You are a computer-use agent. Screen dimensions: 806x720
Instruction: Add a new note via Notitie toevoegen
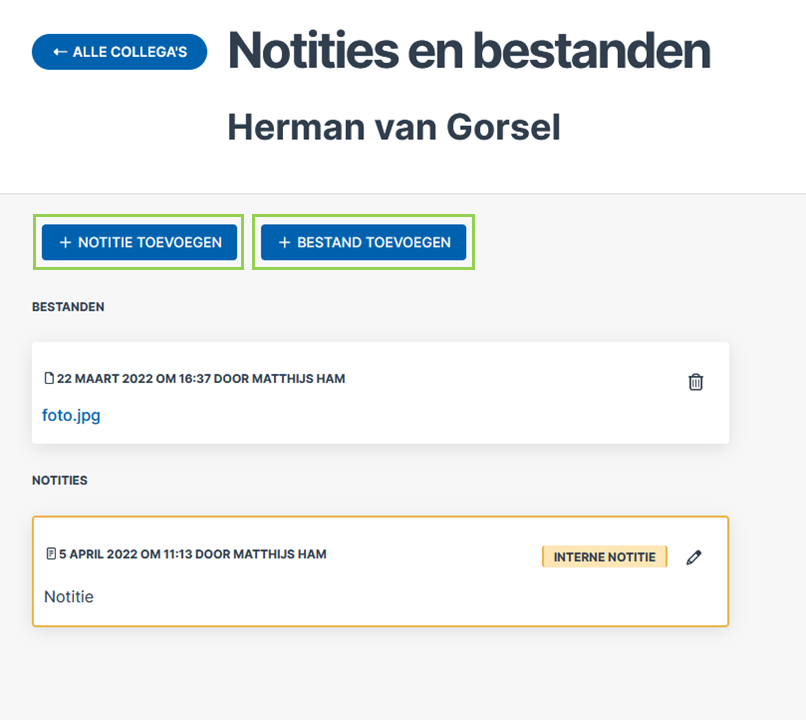pyautogui.click(x=139, y=242)
